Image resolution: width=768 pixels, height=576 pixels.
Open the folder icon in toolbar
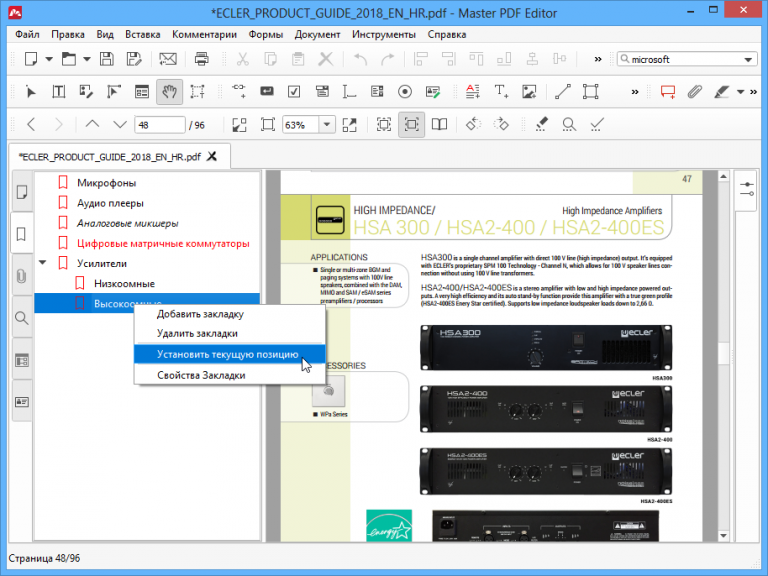(69, 59)
